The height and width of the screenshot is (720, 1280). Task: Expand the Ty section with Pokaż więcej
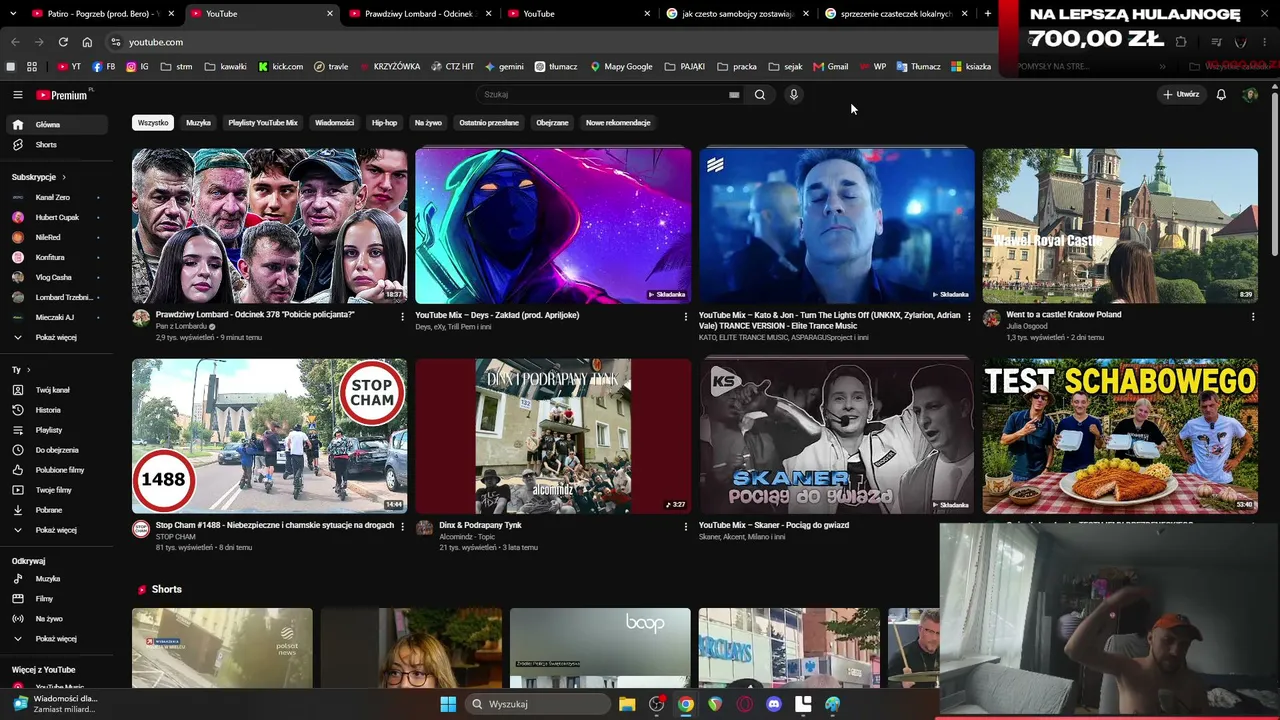pos(56,530)
